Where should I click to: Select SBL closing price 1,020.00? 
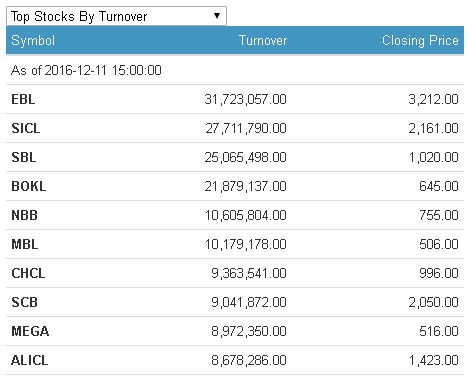(434, 157)
